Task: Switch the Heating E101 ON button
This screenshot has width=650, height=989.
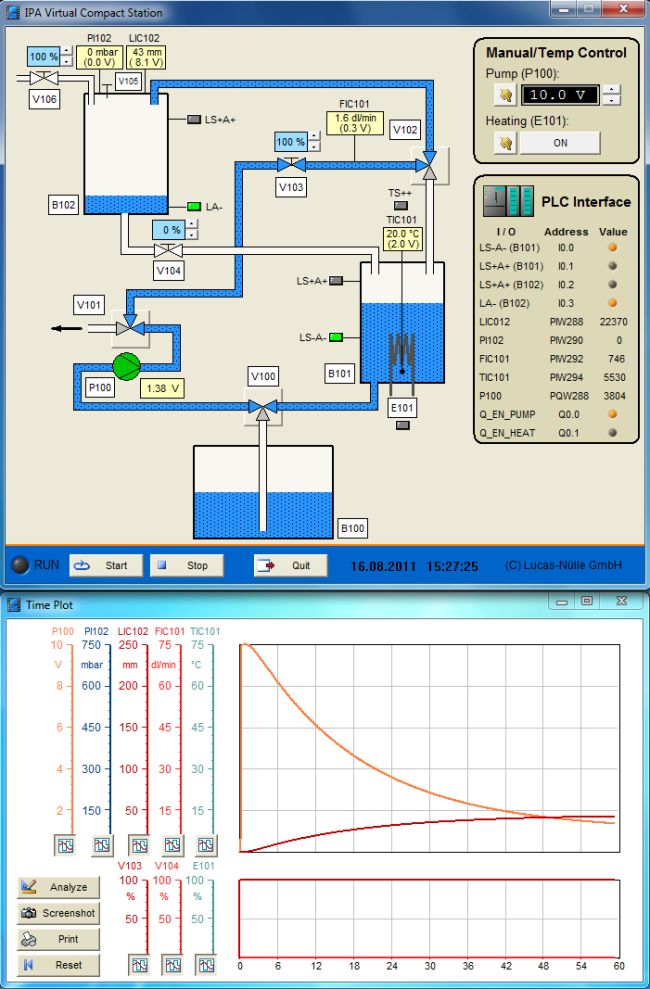Action: (x=560, y=143)
